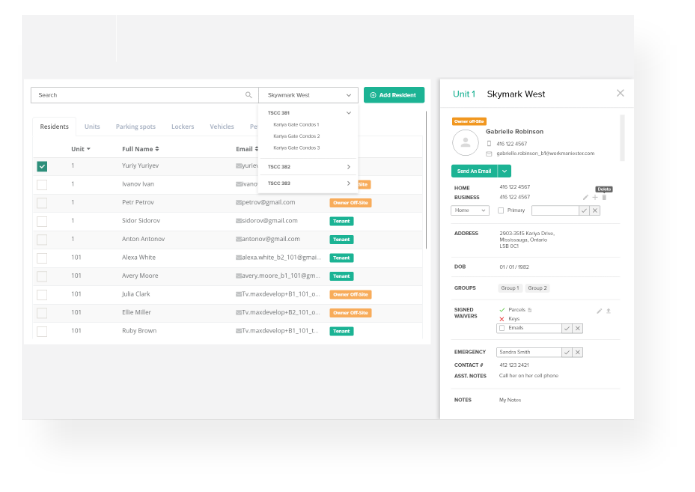Switch to the Parking spots tab

click(135, 127)
